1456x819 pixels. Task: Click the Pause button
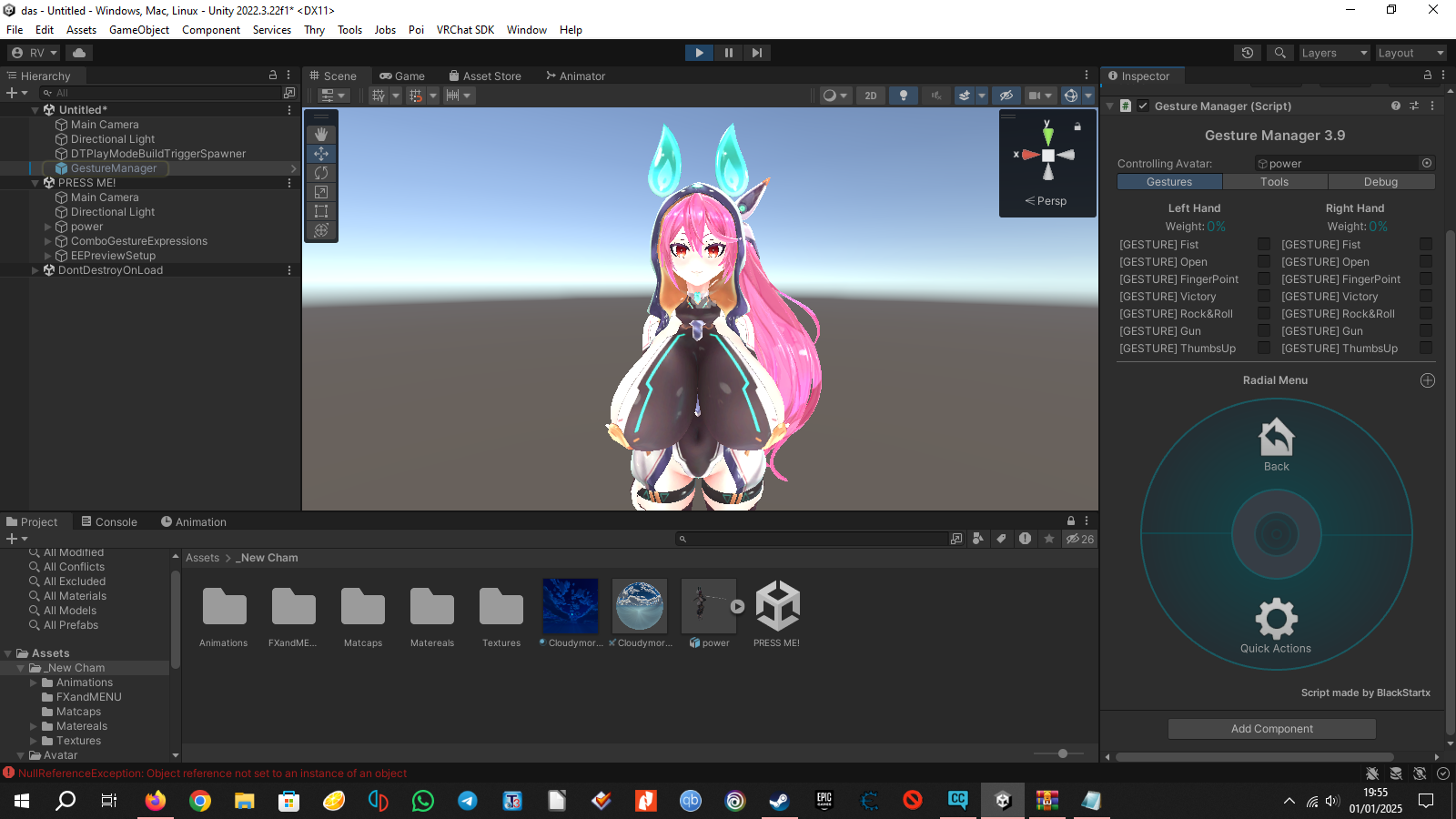(728, 53)
